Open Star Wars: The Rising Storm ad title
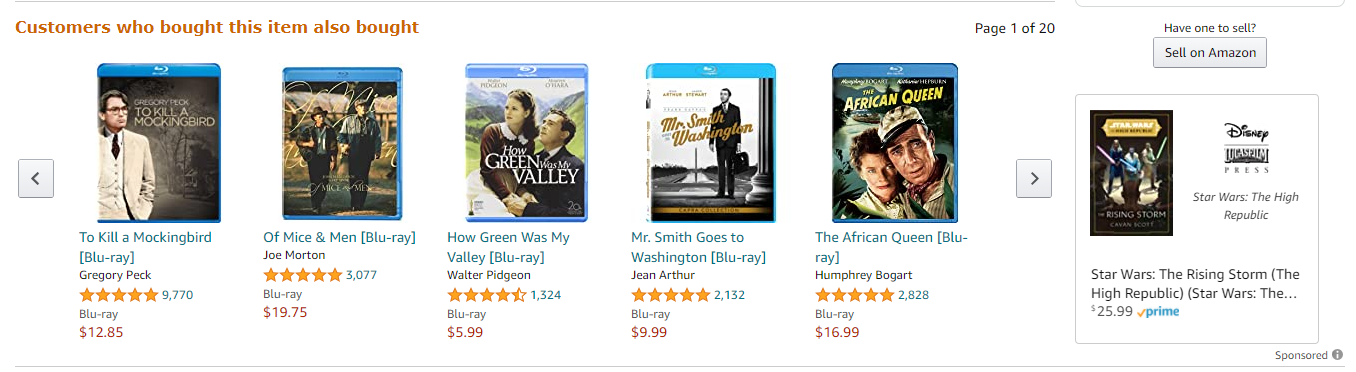 point(1195,284)
